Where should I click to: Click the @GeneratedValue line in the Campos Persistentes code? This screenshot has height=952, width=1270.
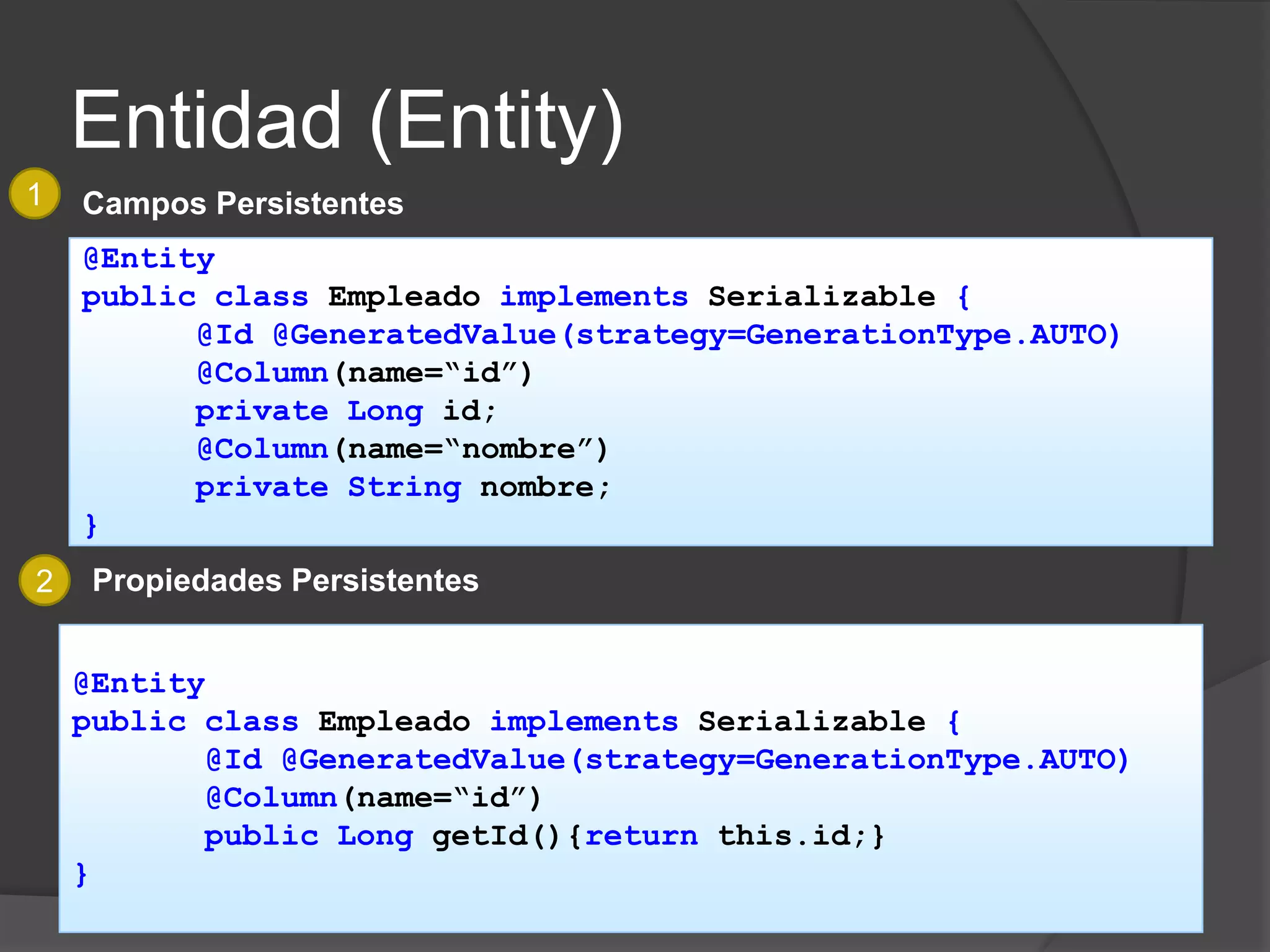[659, 335]
